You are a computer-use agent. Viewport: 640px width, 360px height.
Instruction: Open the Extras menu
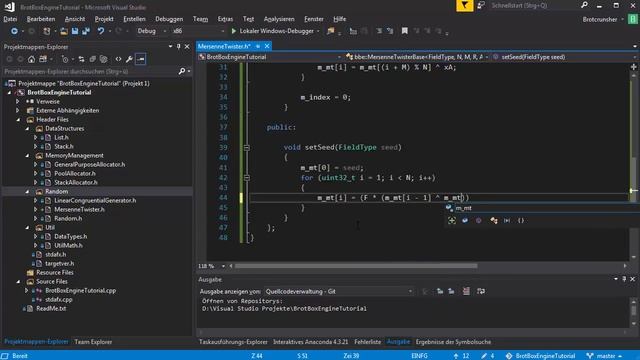click(225, 19)
